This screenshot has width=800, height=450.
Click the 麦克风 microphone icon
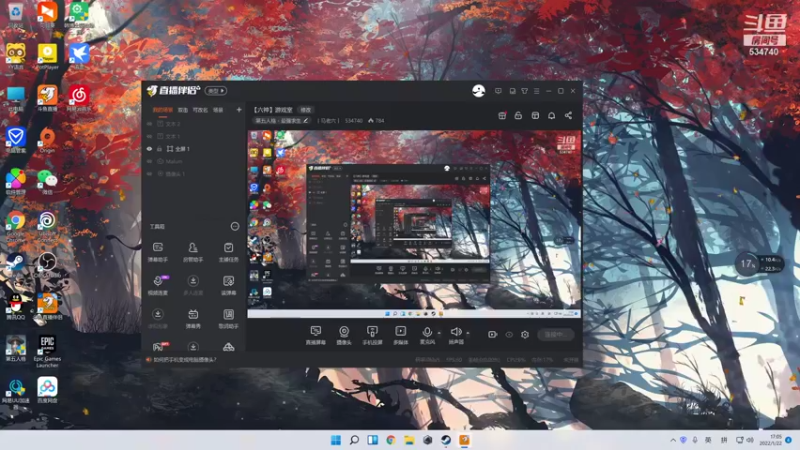pyautogui.click(x=427, y=332)
